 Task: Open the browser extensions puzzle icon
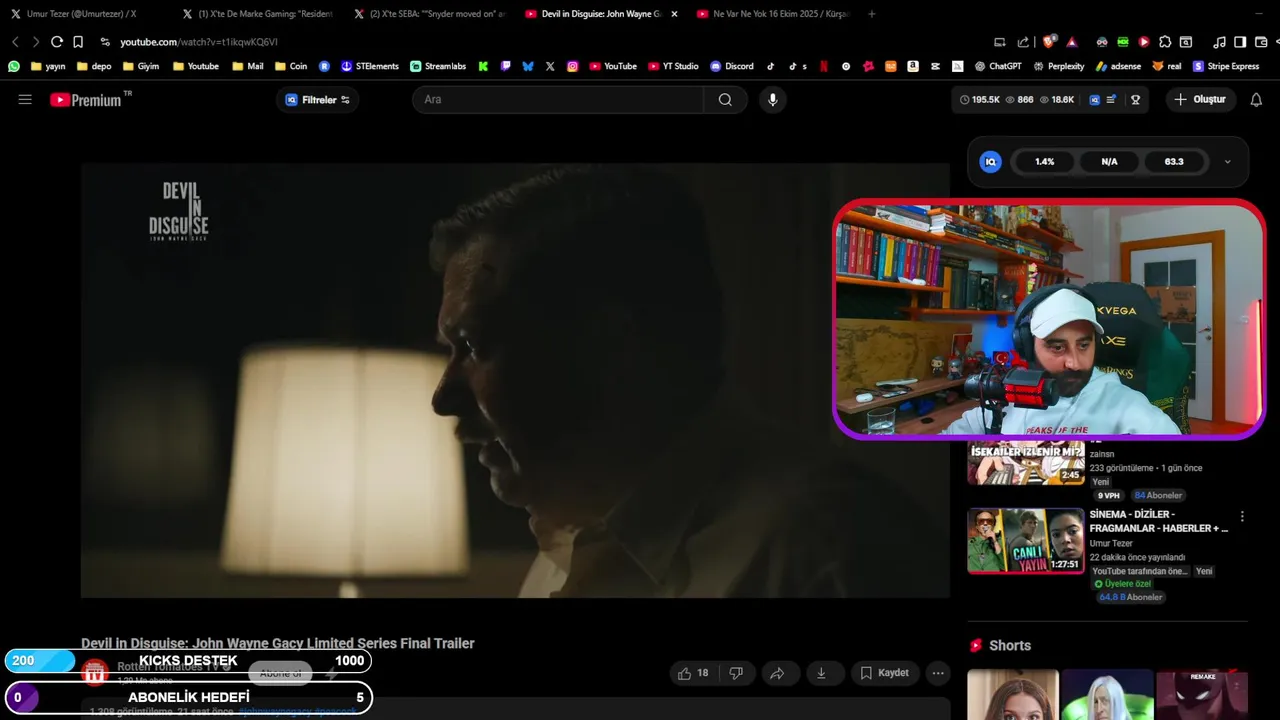pyautogui.click(x=1165, y=42)
